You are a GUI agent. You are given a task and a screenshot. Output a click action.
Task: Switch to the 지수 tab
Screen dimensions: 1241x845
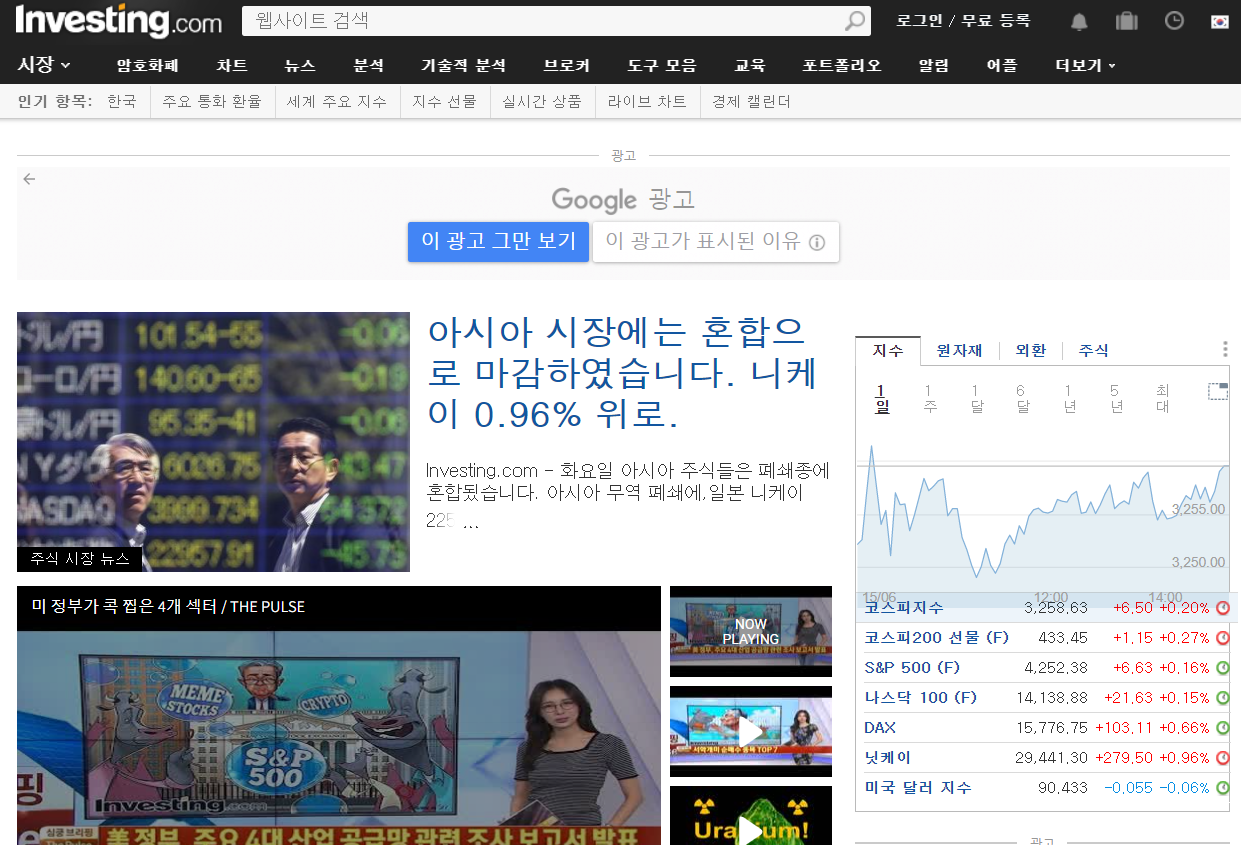click(888, 350)
